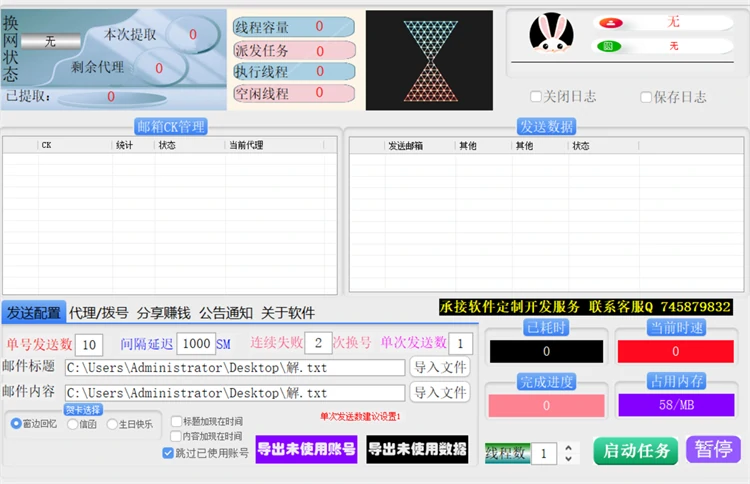Click the 线程数 value field

click(x=544, y=453)
